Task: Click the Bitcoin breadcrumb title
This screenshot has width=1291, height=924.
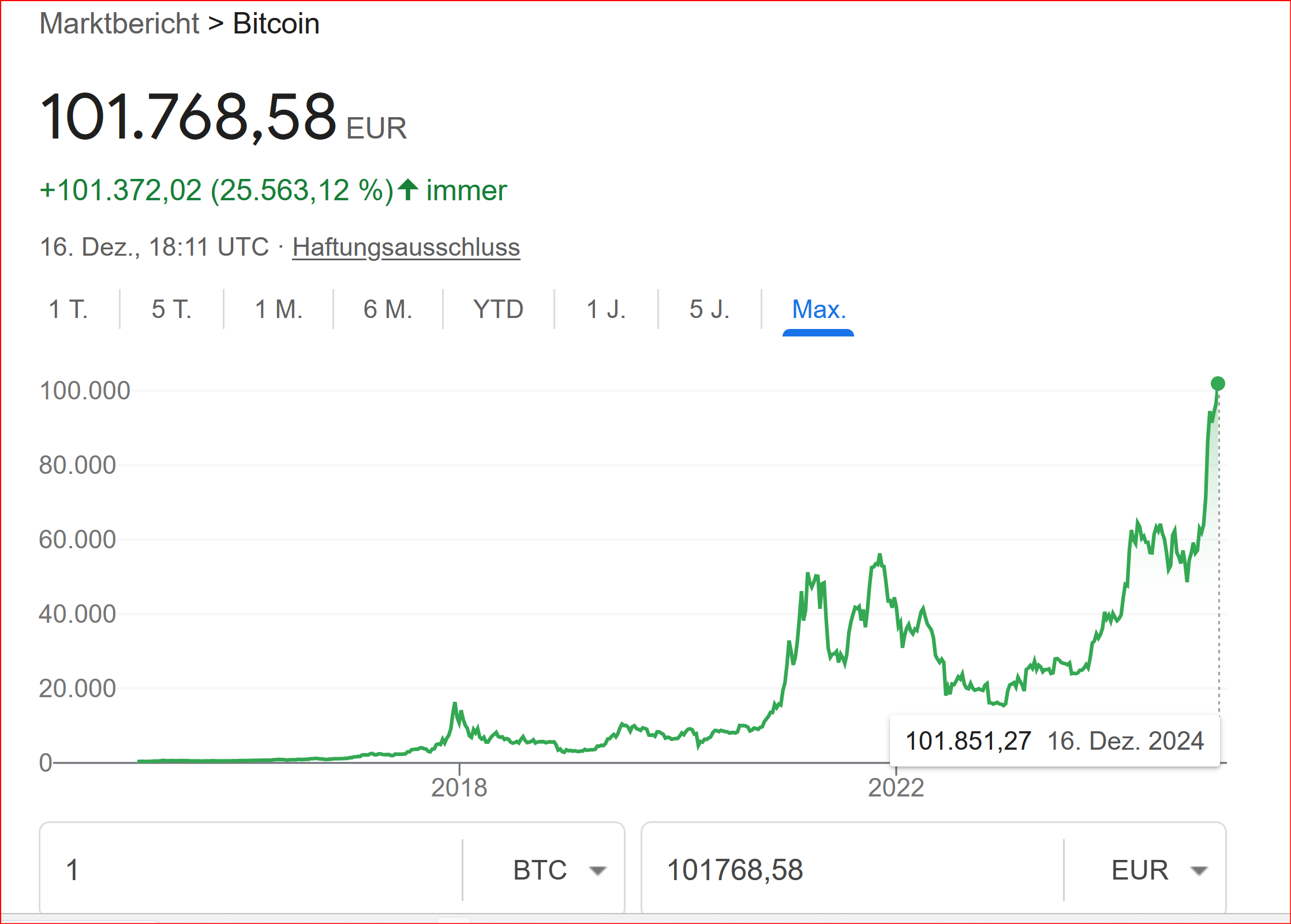Action: coord(276,24)
